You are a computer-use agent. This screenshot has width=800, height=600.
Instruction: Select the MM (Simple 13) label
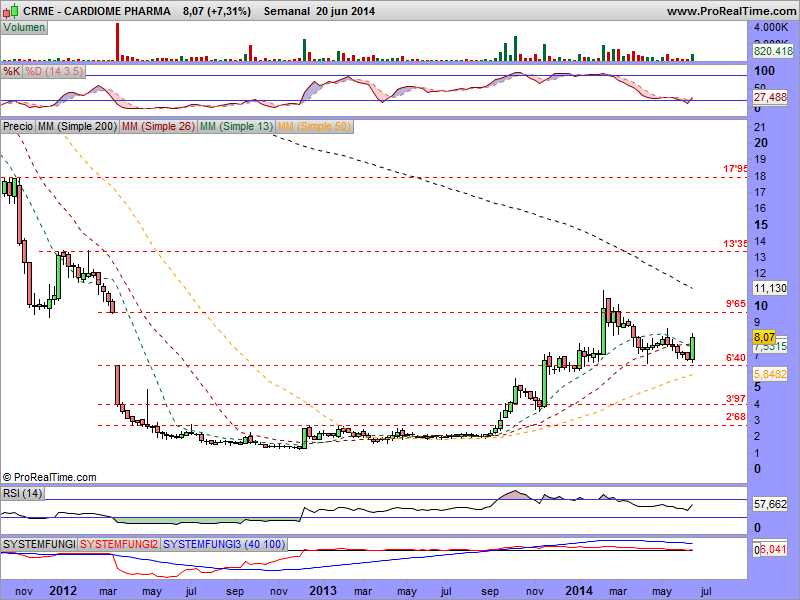pos(236,126)
